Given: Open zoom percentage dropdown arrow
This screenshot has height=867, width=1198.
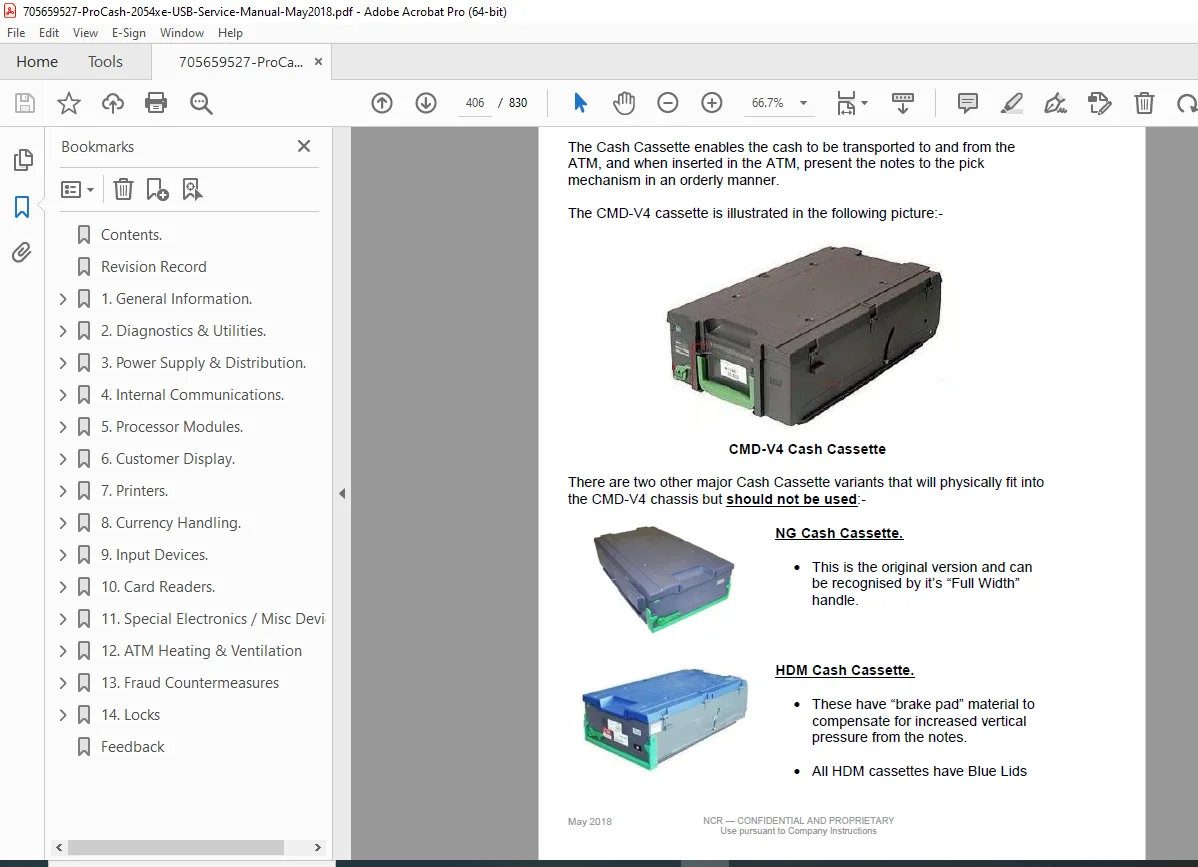Looking at the screenshot, I should point(803,103).
